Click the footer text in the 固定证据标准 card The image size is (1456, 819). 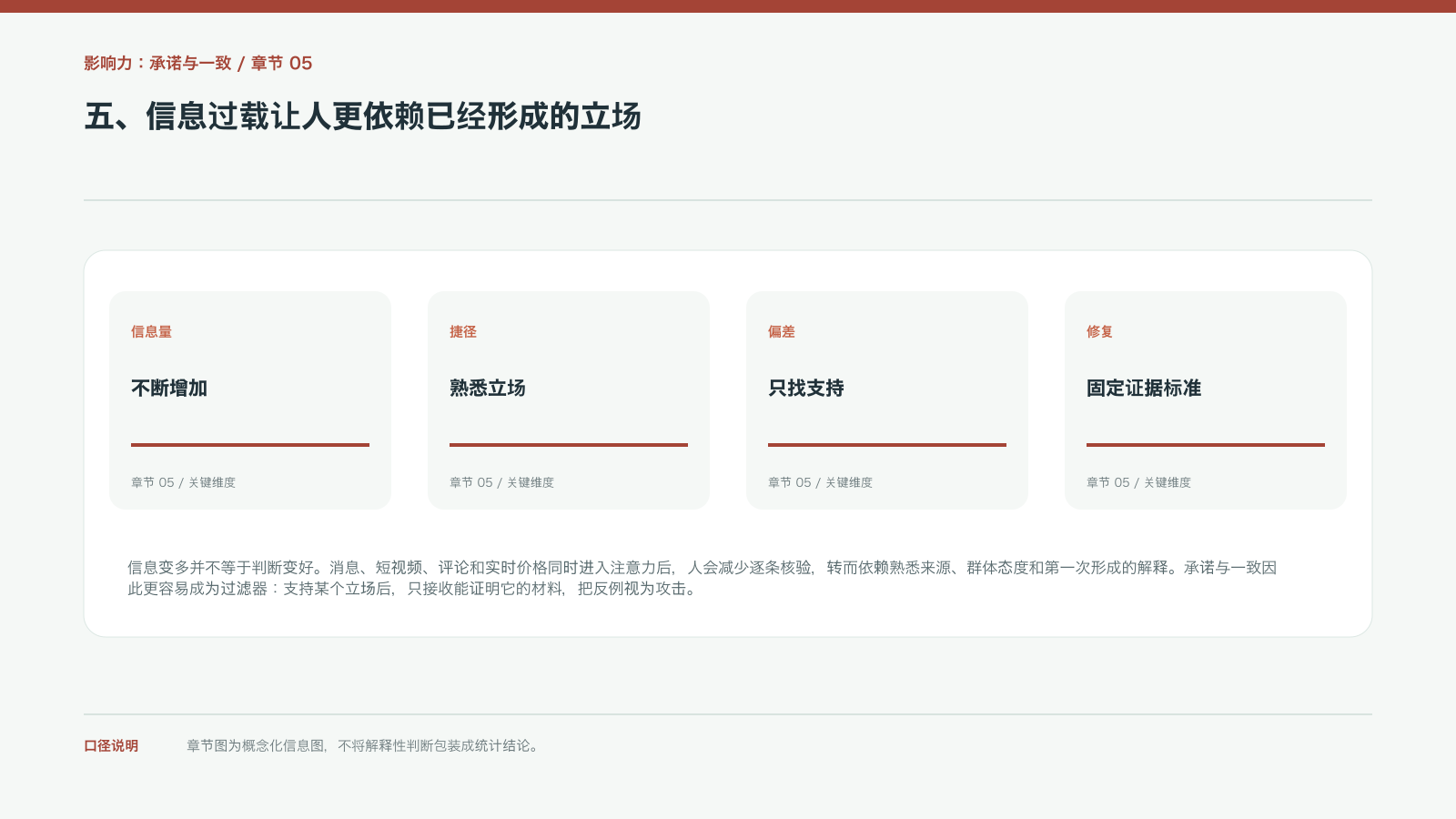1138,483
